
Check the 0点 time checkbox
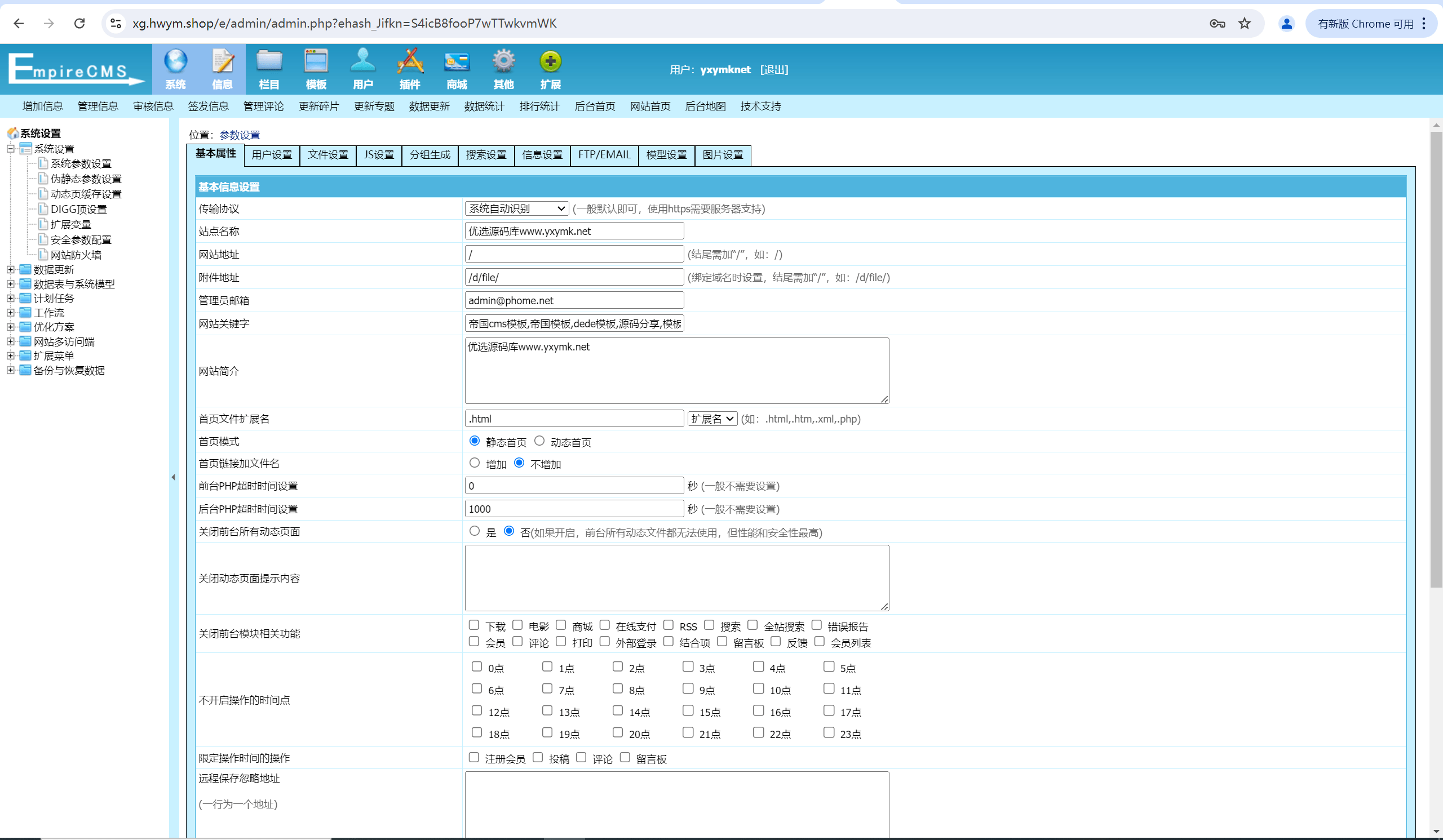(476, 666)
